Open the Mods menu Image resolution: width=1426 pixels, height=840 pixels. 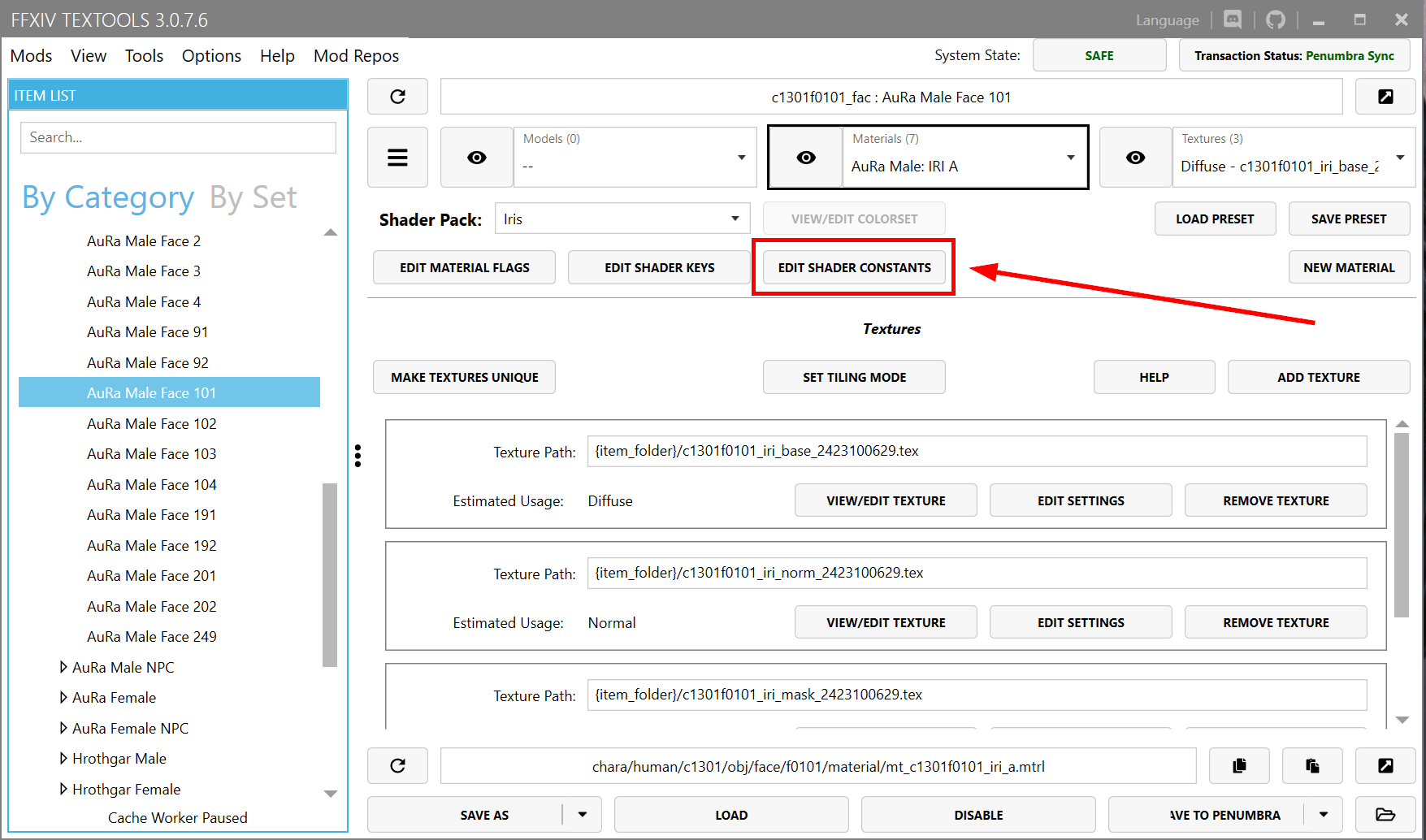click(31, 55)
